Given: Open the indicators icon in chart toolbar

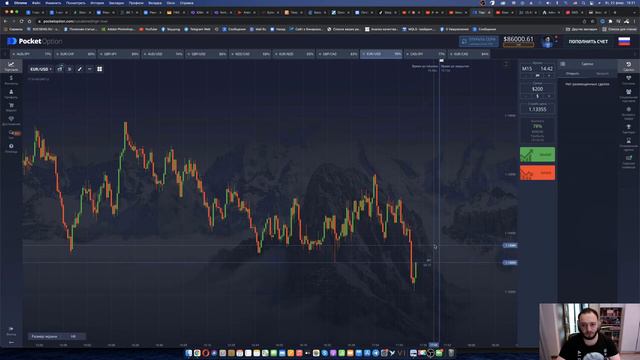Looking at the screenshot, I should 70,69.
